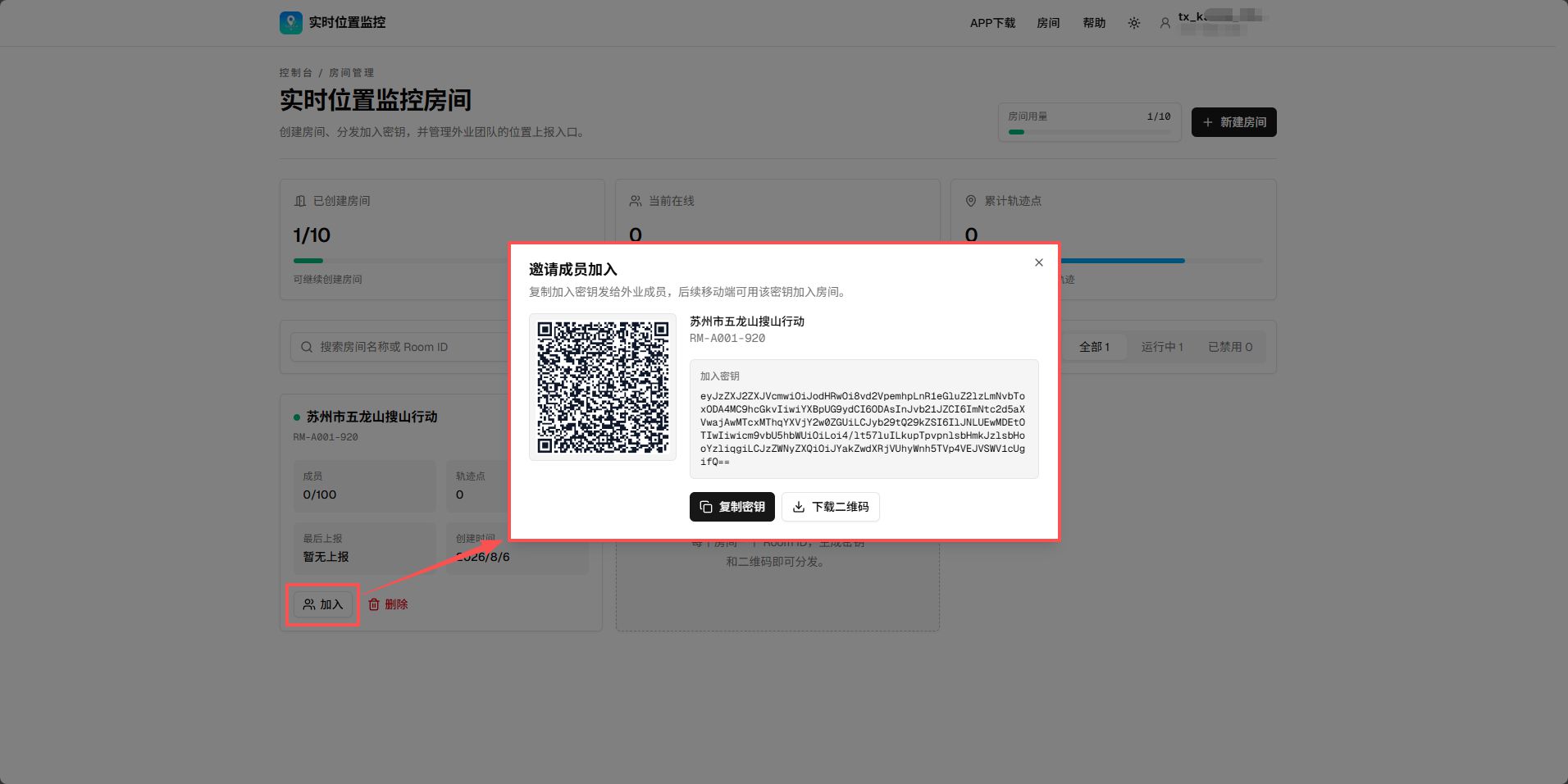Click the 下载二维码 button
This screenshot has height=784, width=1568.
coord(831,507)
